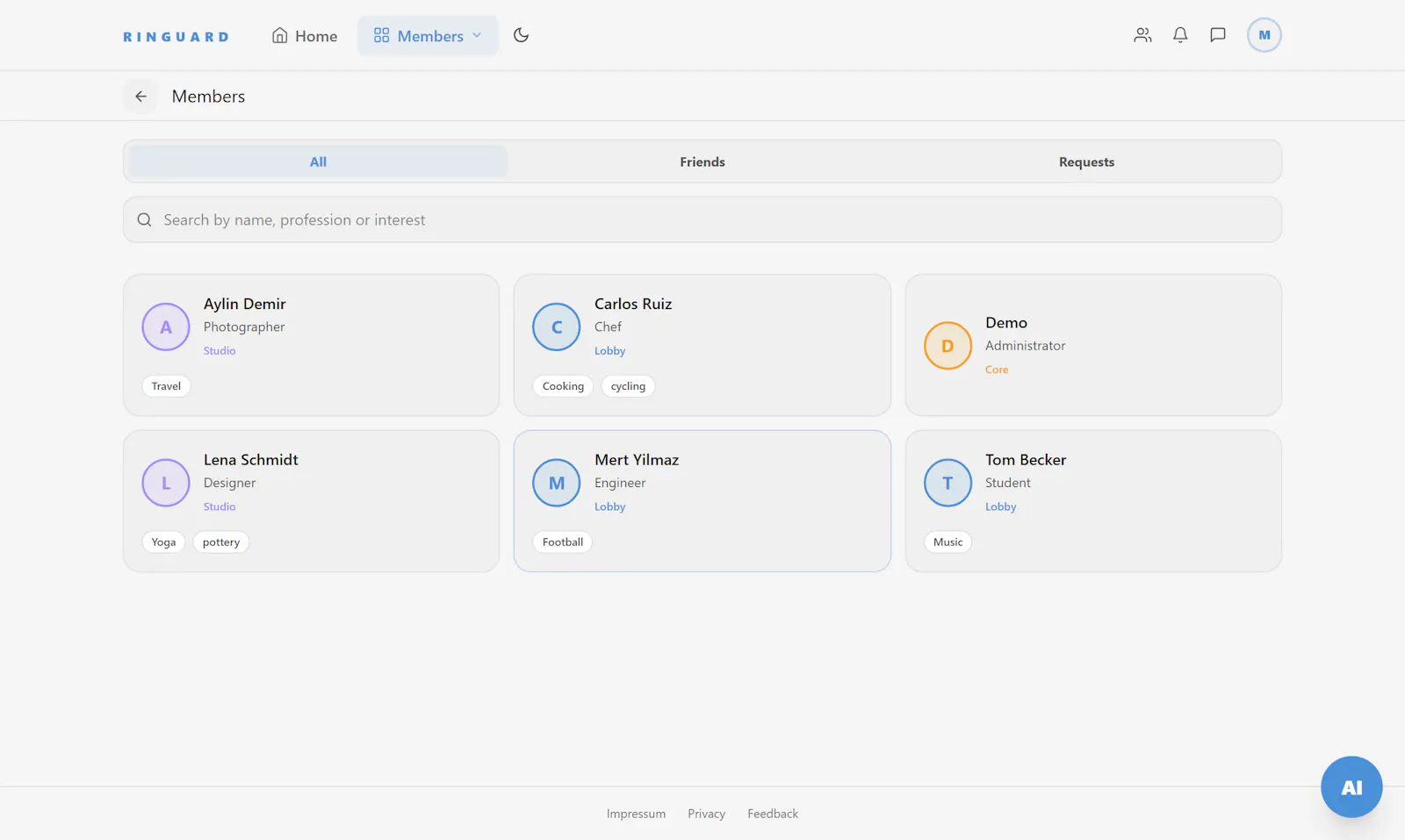Click the Music interest tag
The height and width of the screenshot is (840, 1405).
pos(947,542)
